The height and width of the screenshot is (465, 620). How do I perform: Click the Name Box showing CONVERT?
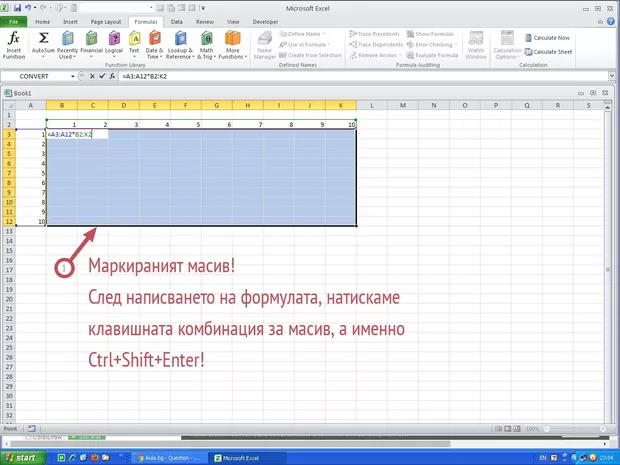point(36,76)
